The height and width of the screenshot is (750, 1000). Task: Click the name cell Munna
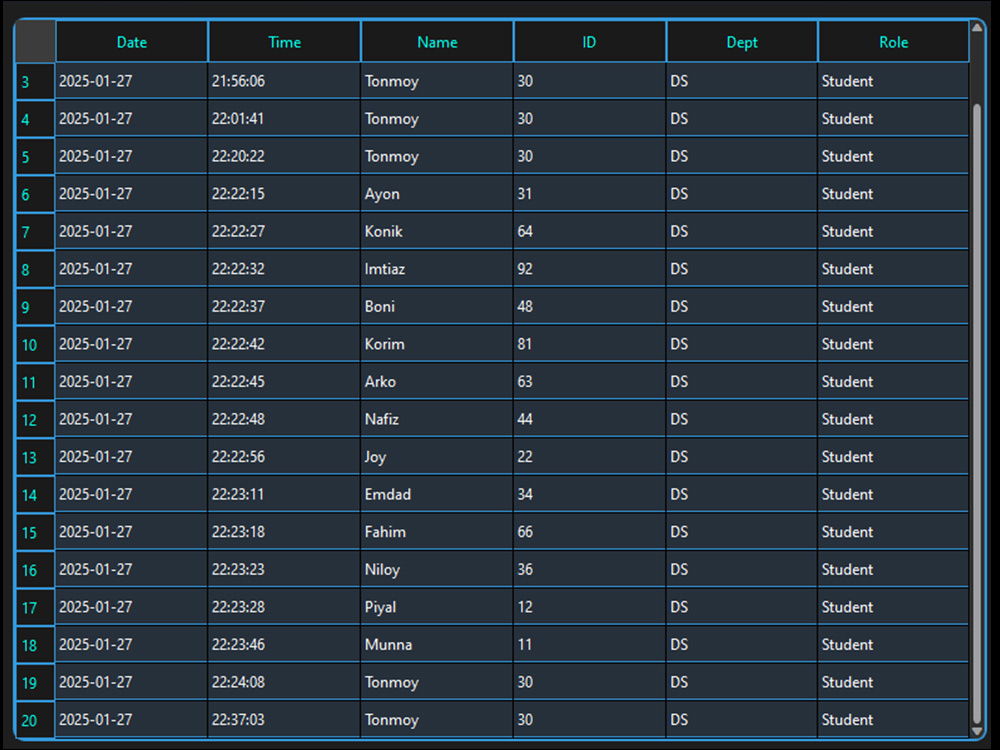437,645
